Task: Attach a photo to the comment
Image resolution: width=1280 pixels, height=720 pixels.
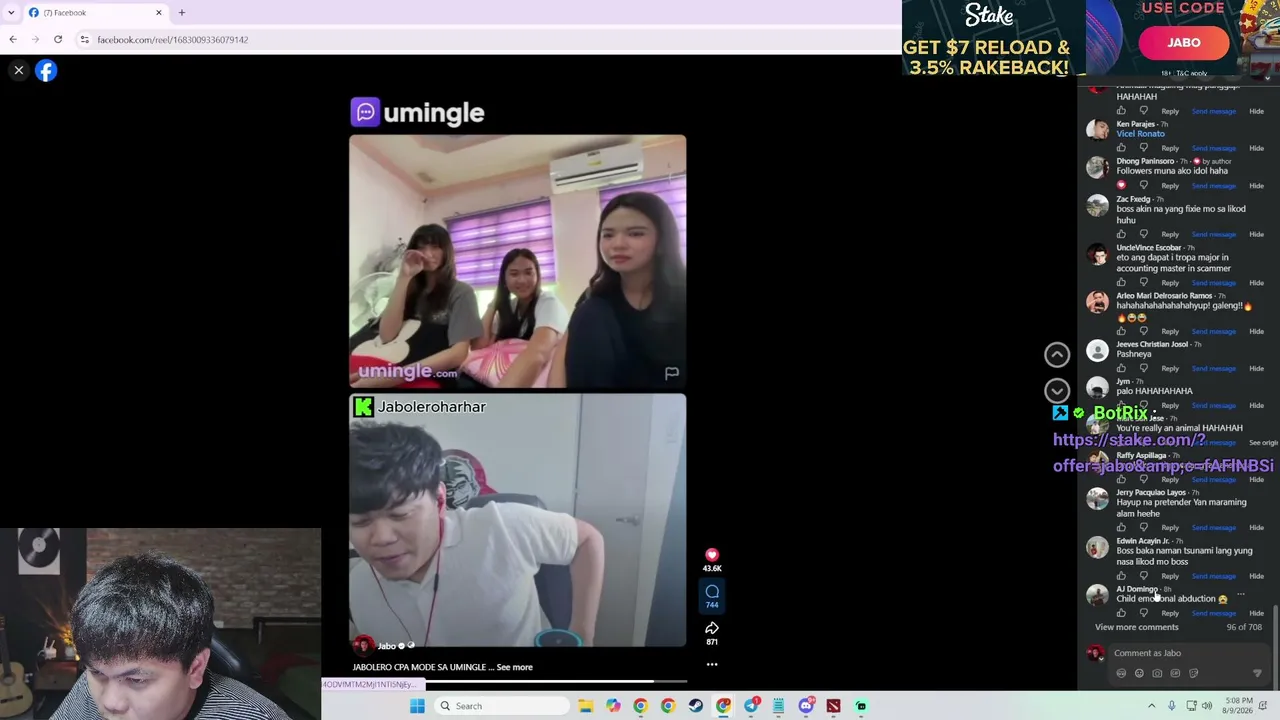Action: [1157, 673]
